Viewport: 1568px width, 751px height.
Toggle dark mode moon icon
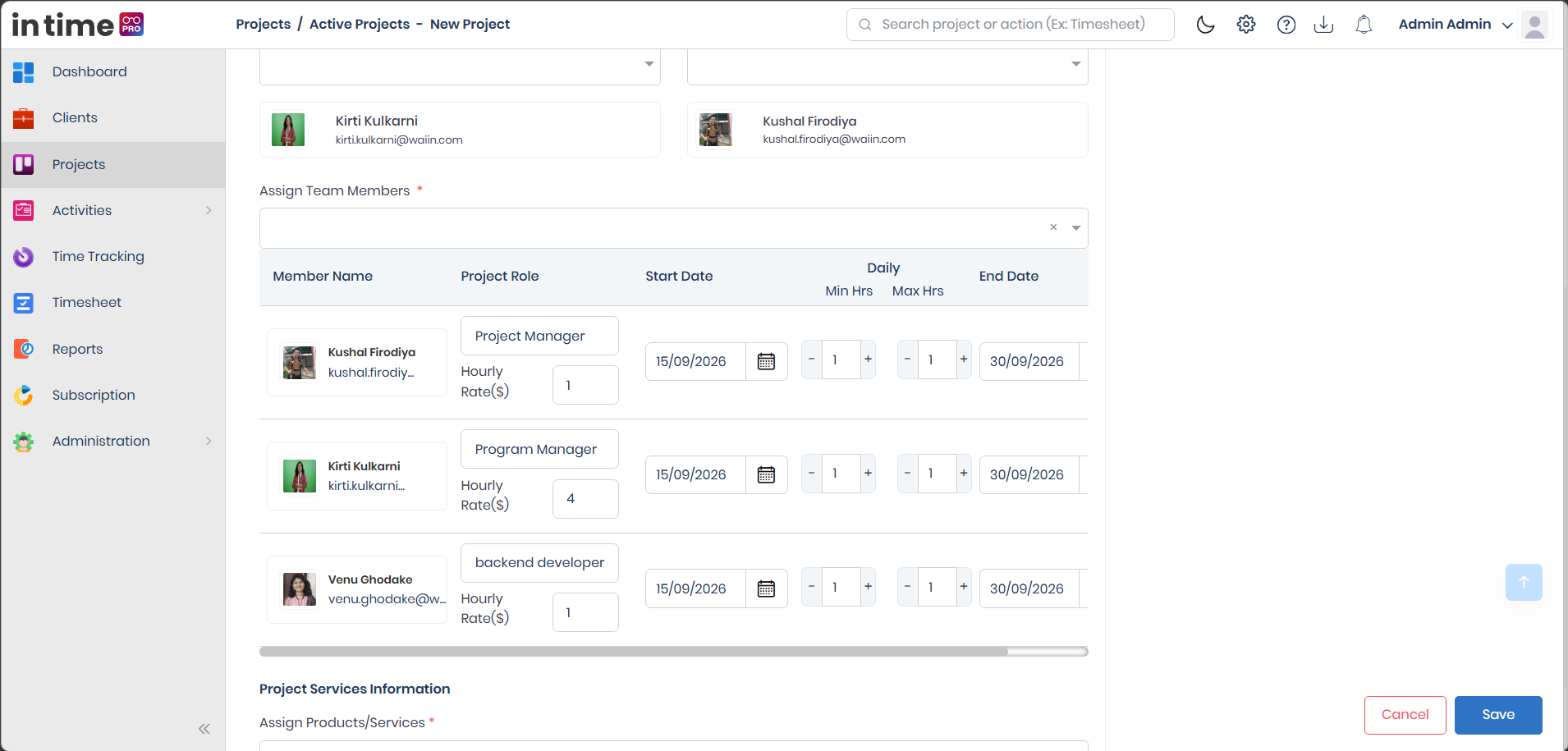pyautogui.click(x=1205, y=25)
